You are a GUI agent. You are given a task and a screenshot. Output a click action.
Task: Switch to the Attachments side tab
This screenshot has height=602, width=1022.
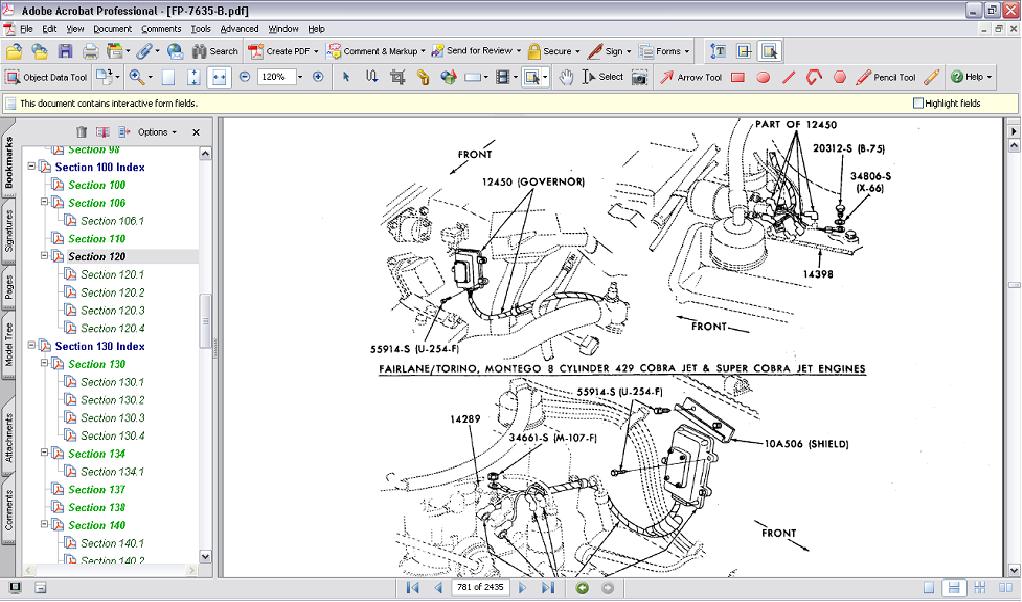8,438
